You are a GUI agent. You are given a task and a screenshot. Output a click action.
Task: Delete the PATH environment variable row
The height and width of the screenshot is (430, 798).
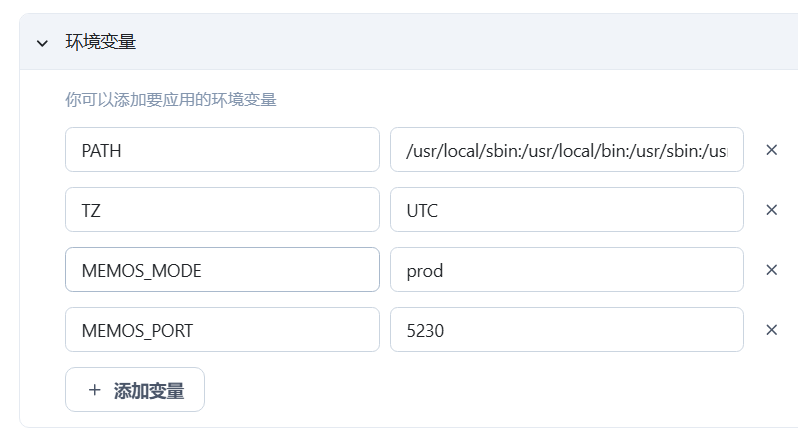click(771, 150)
